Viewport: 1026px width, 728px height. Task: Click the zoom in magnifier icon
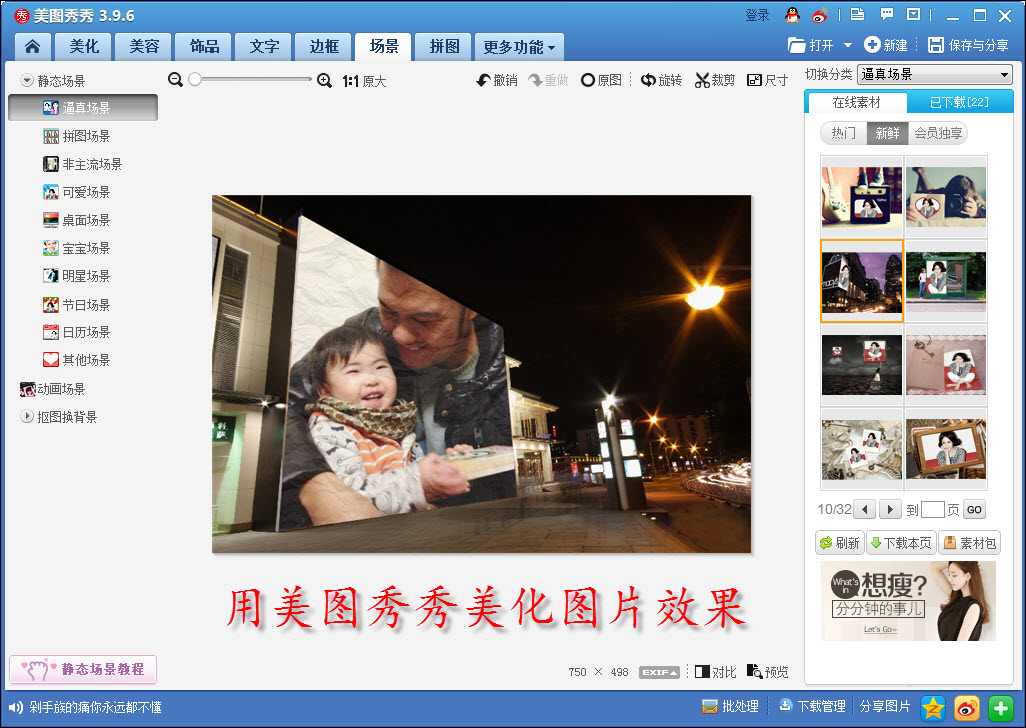[325, 80]
